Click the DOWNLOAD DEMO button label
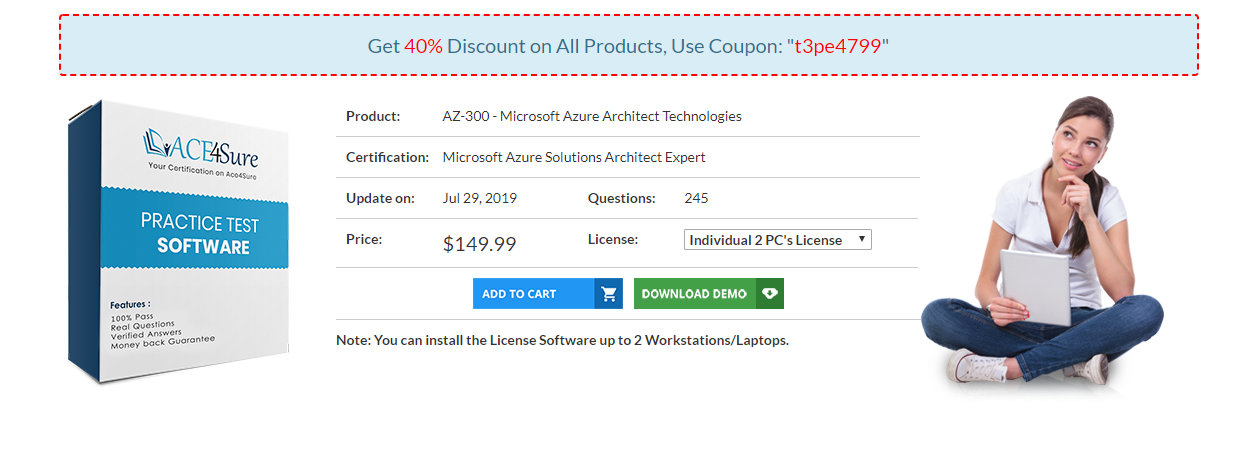 click(x=694, y=294)
